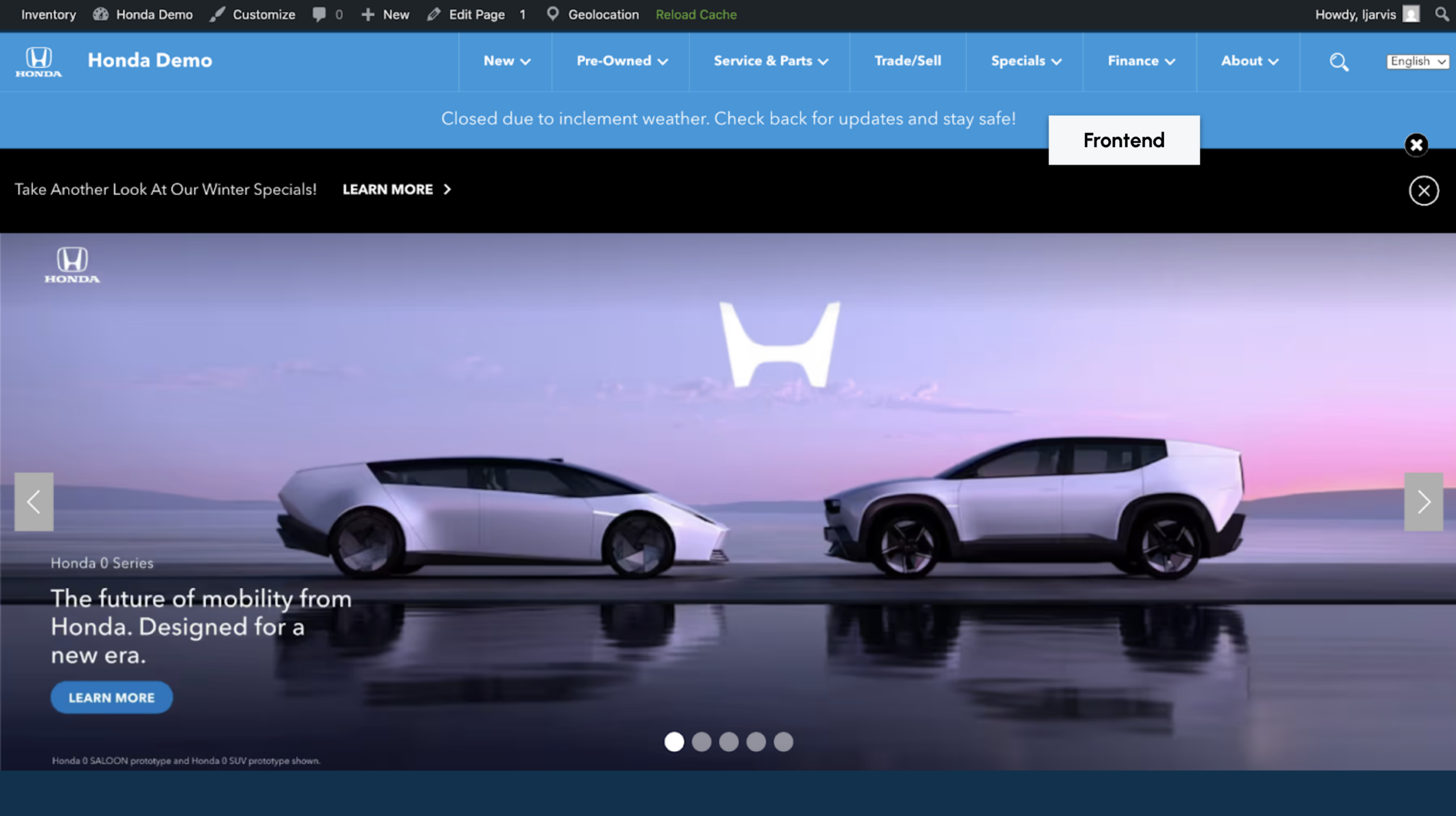Click the future of mobility headline
The image size is (1456, 816).
201,627
